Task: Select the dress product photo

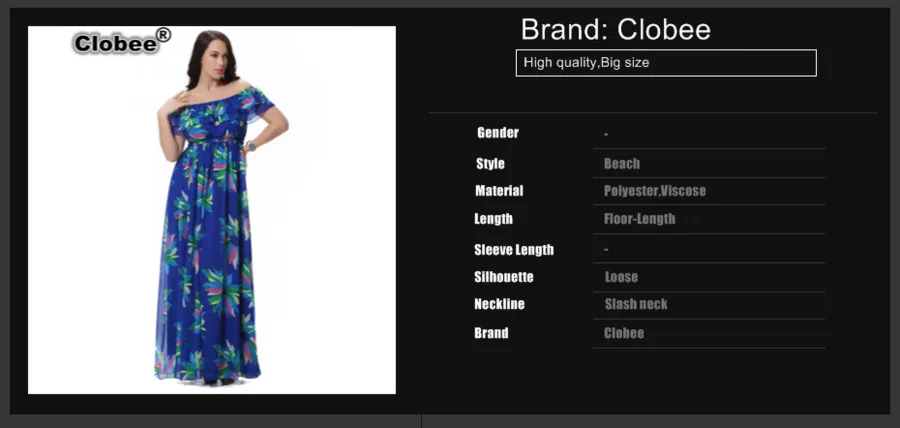Action: click(212, 210)
